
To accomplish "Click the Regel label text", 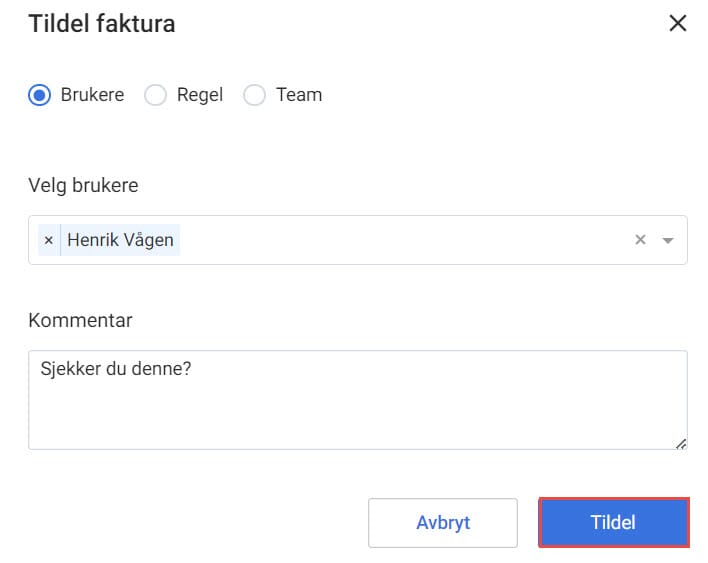I will coord(200,95).
